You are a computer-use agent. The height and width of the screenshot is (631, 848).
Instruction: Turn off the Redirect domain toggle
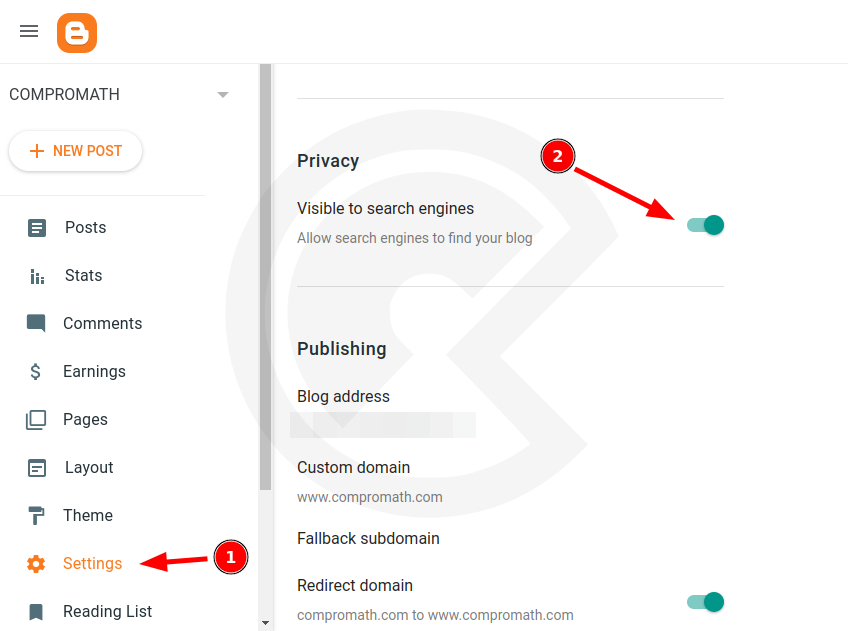(705, 602)
